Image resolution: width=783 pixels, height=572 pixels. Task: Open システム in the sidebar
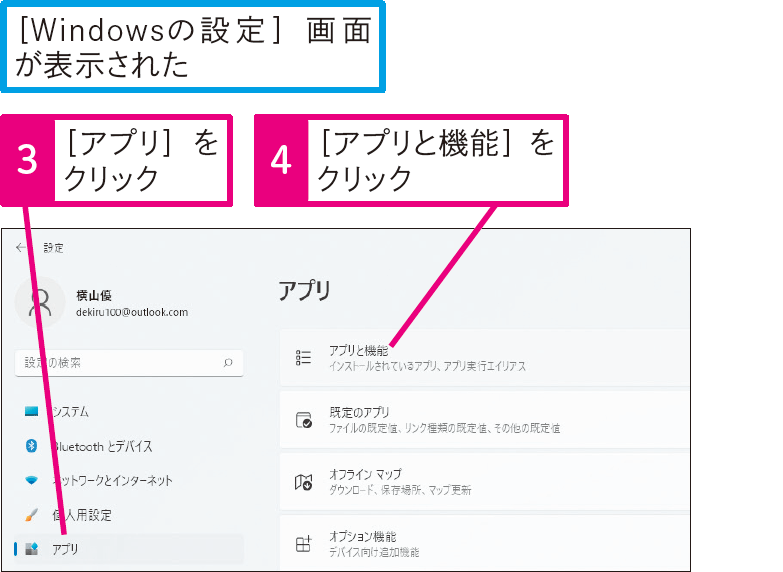coord(129,412)
